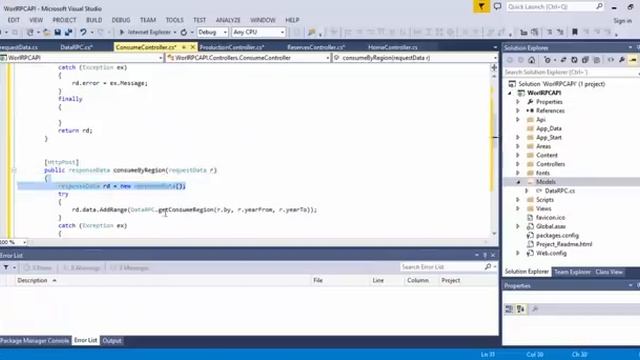640x360 pixels.
Task: Switch to the Class View tab
Action: click(609, 272)
